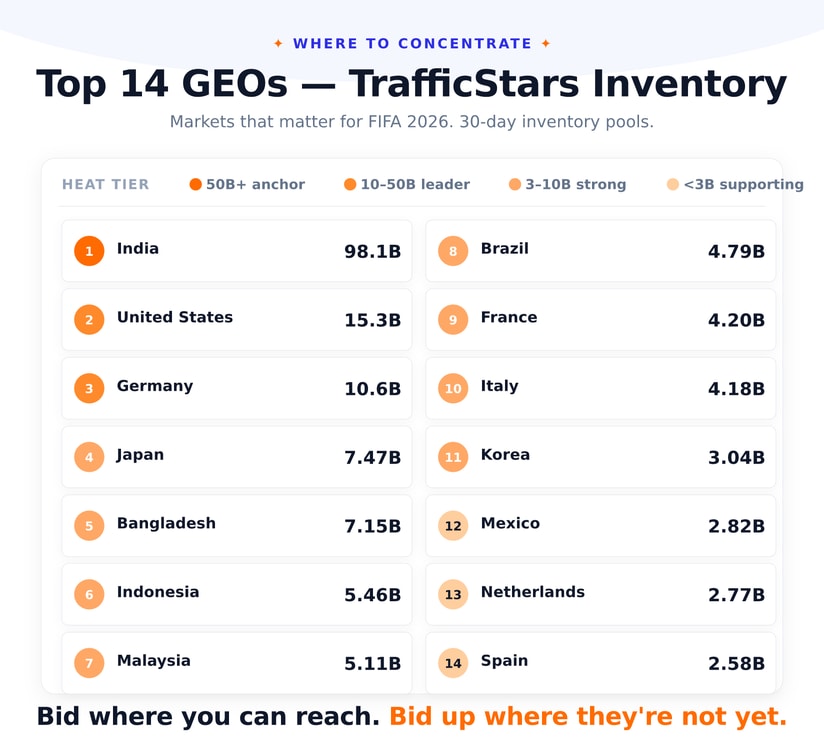Screen dimensions: 824x756
Task: Select the 10–50B leader legend dot
Action: (350, 184)
